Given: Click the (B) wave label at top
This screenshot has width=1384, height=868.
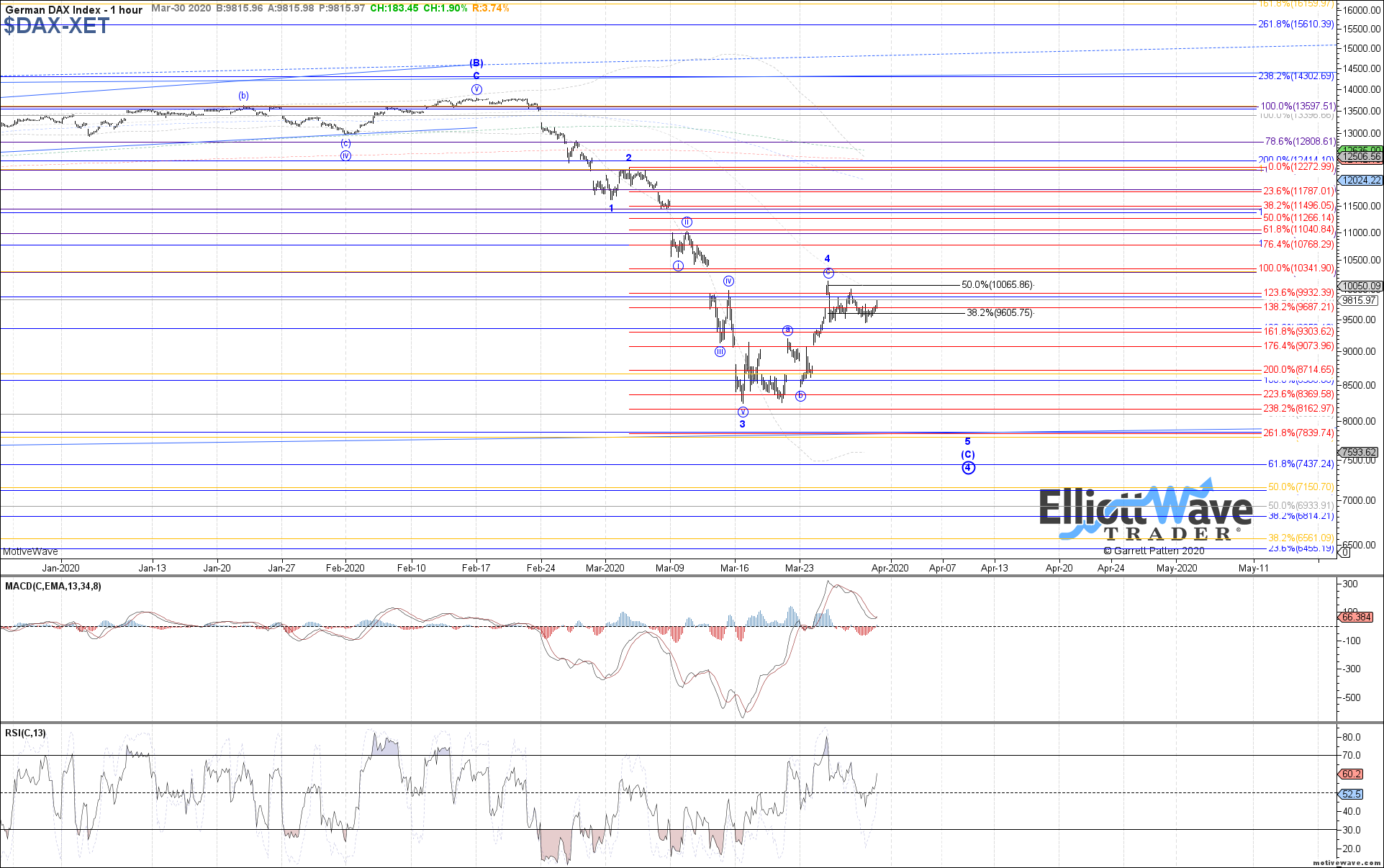Looking at the screenshot, I should [x=476, y=63].
